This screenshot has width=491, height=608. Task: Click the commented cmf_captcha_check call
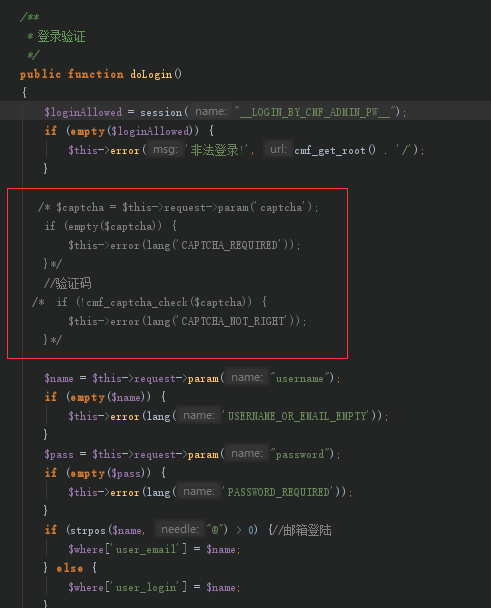[x=164, y=302]
